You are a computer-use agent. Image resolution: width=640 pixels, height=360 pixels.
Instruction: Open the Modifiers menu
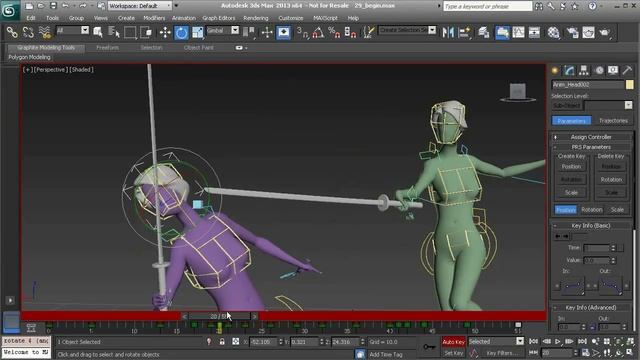(154, 18)
